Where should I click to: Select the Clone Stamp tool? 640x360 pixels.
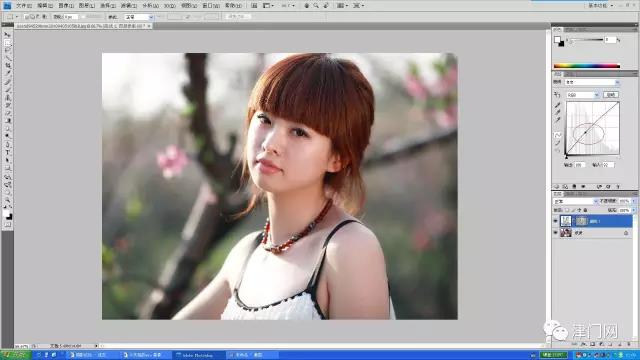coord(7,97)
